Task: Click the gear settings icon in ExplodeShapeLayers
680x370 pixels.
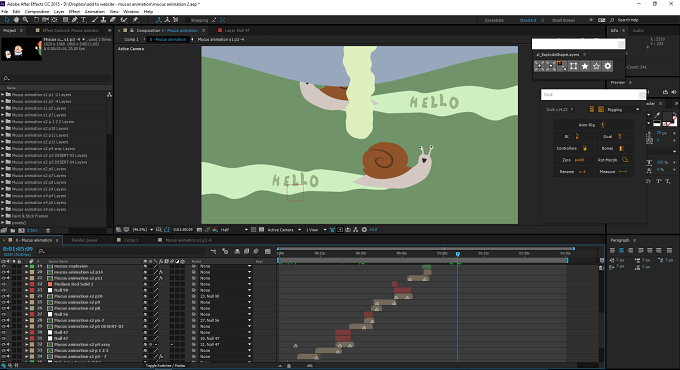Action: point(608,66)
